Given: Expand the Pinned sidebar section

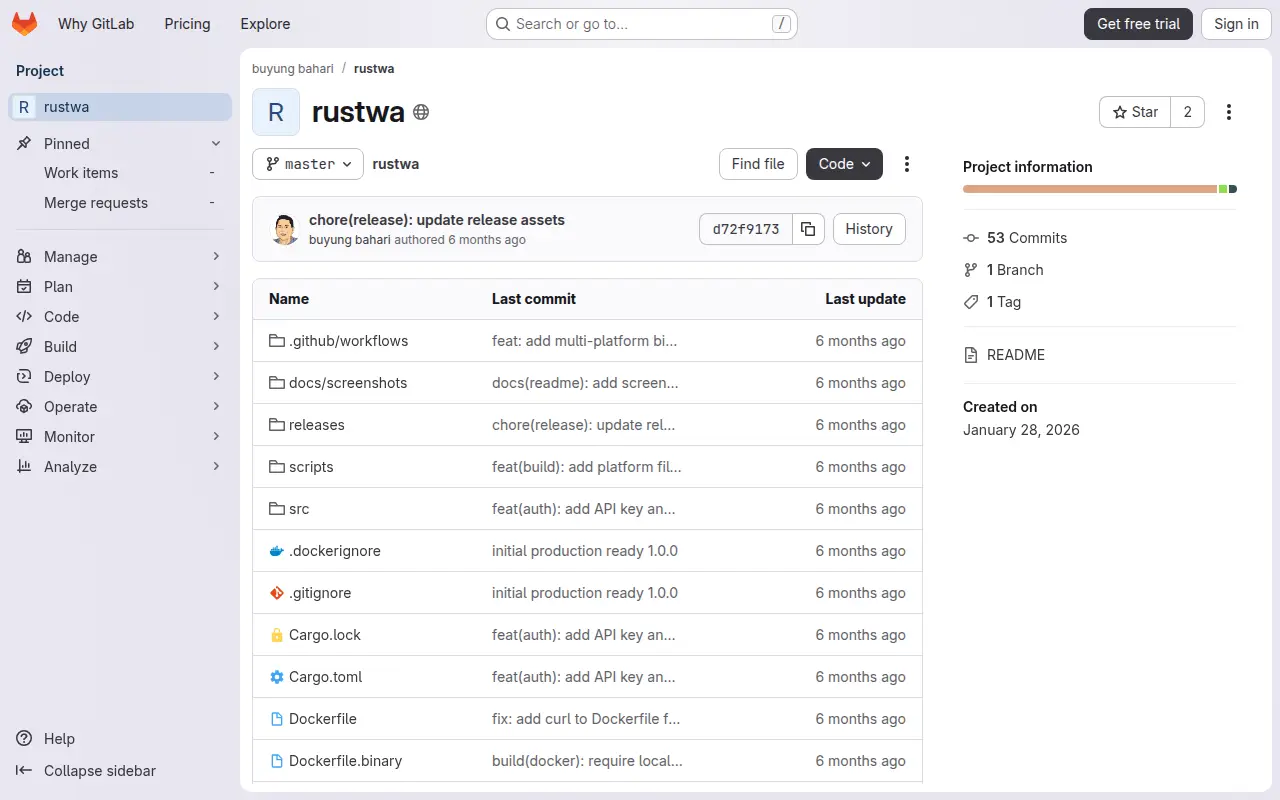Looking at the screenshot, I should [x=120, y=144].
